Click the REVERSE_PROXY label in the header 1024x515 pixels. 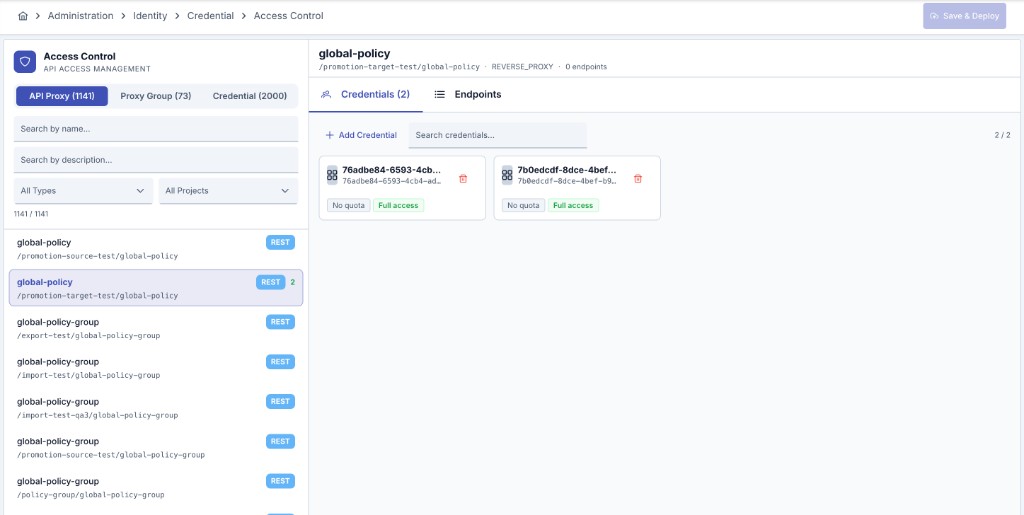coord(522,67)
